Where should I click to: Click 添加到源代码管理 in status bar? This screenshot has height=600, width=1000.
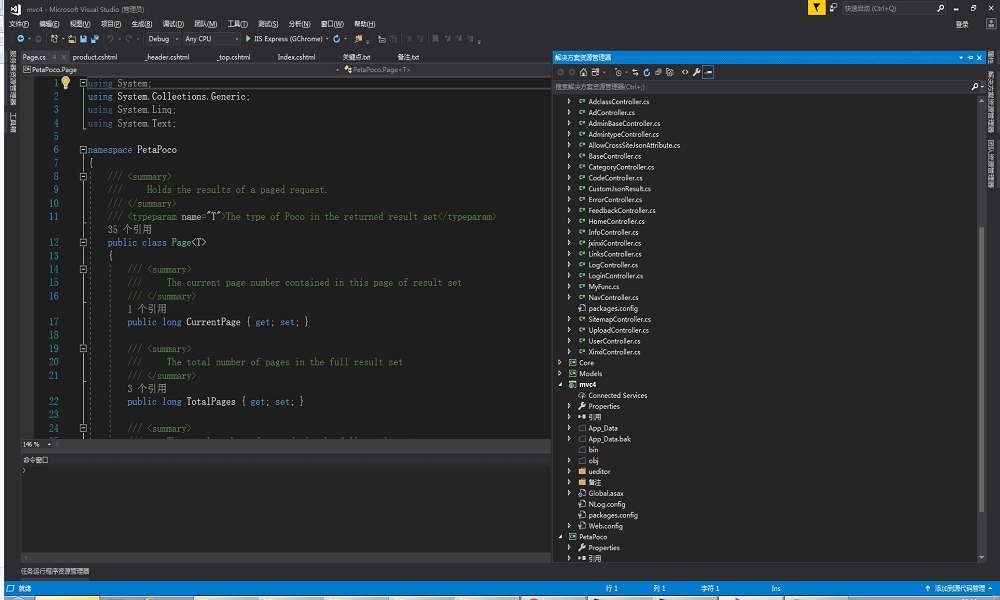click(x=960, y=589)
